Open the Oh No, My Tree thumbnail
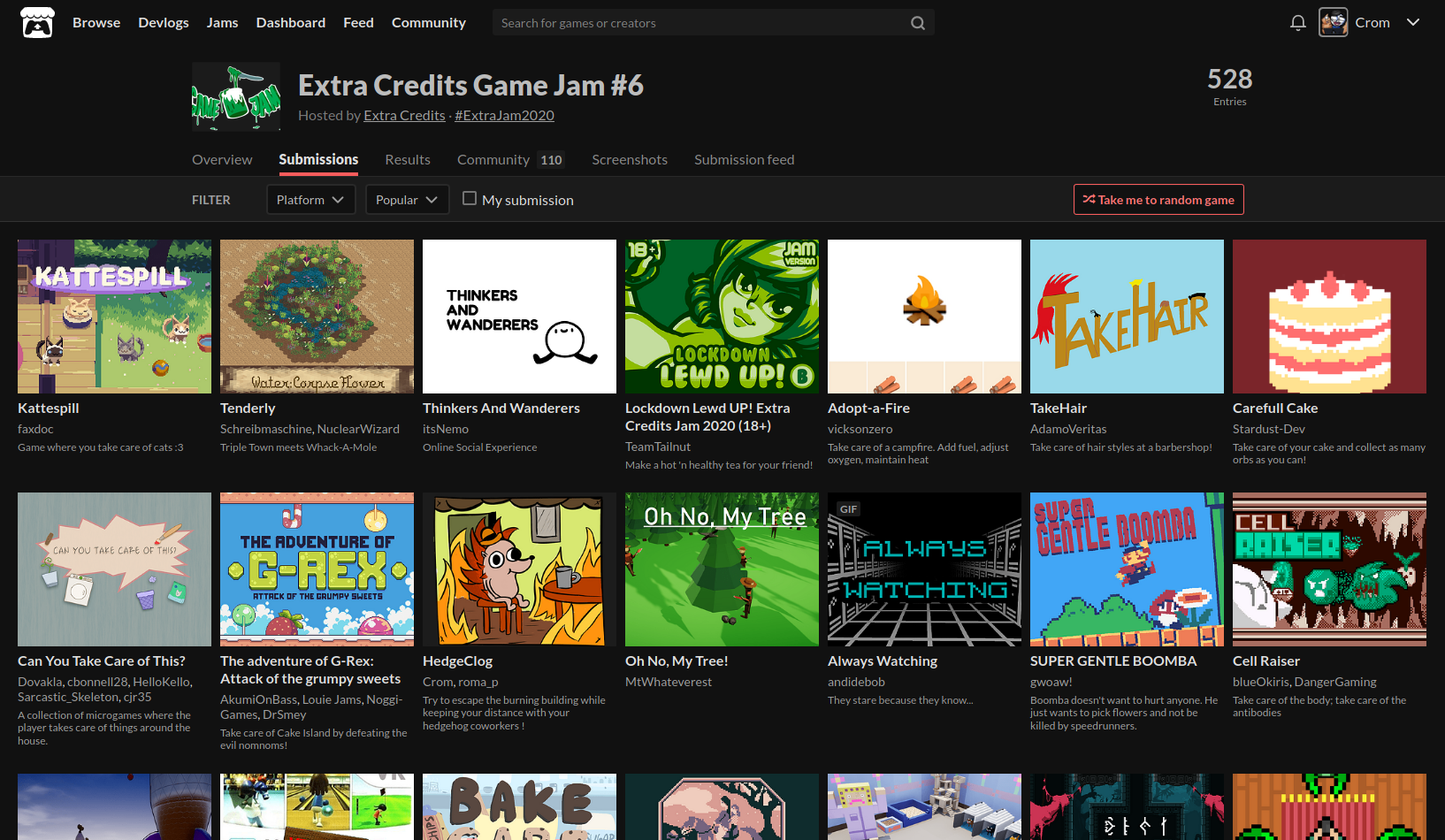 pos(722,569)
